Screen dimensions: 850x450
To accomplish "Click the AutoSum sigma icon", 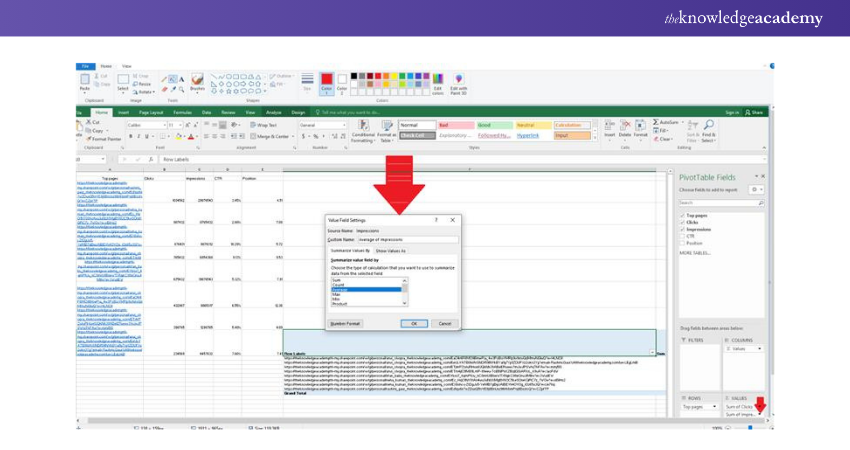I will [654, 122].
